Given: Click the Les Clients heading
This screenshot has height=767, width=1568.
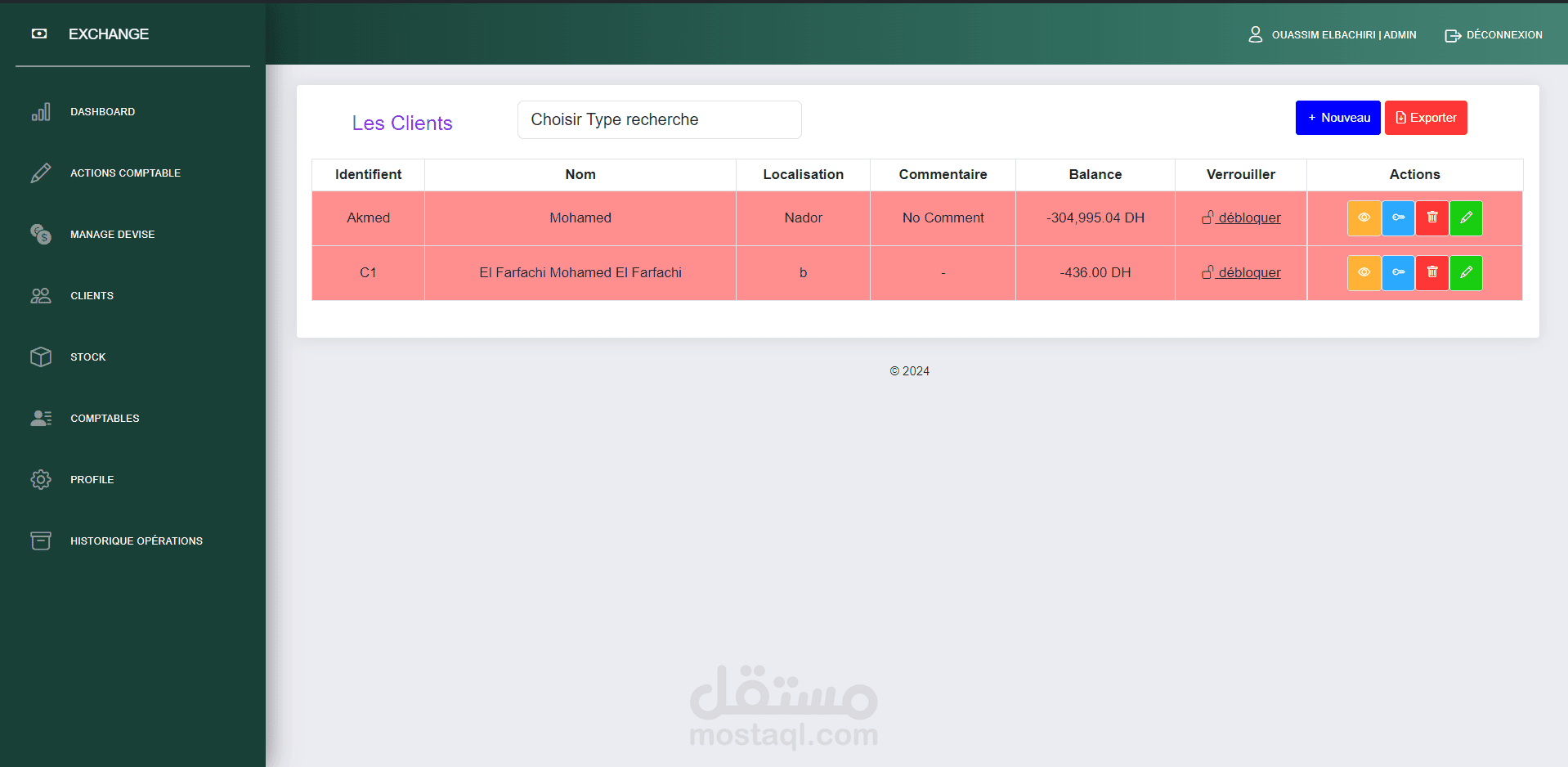Looking at the screenshot, I should point(401,123).
